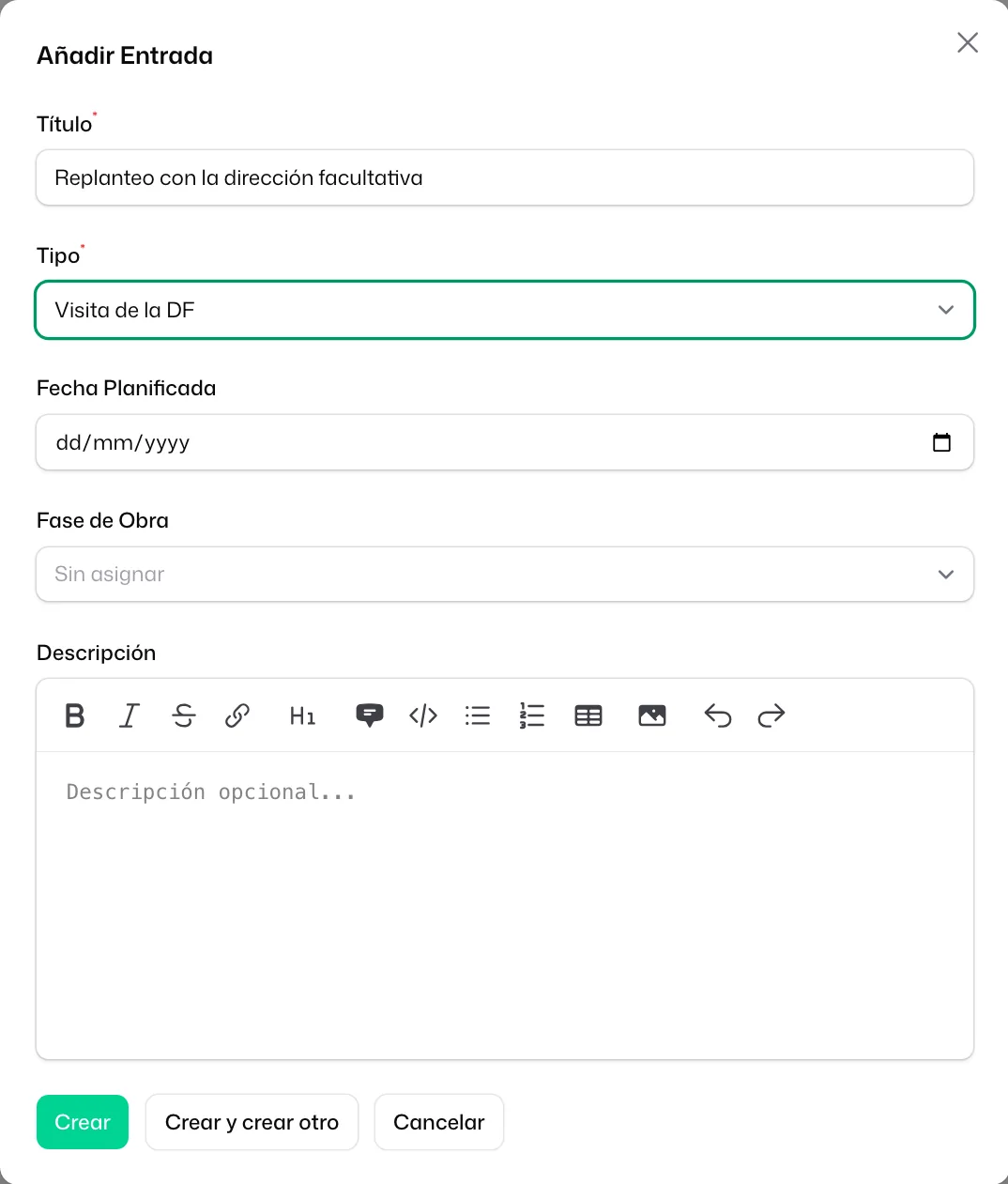1008x1184 pixels.
Task: Insert a table into the description
Action: [x=588, y=715]
